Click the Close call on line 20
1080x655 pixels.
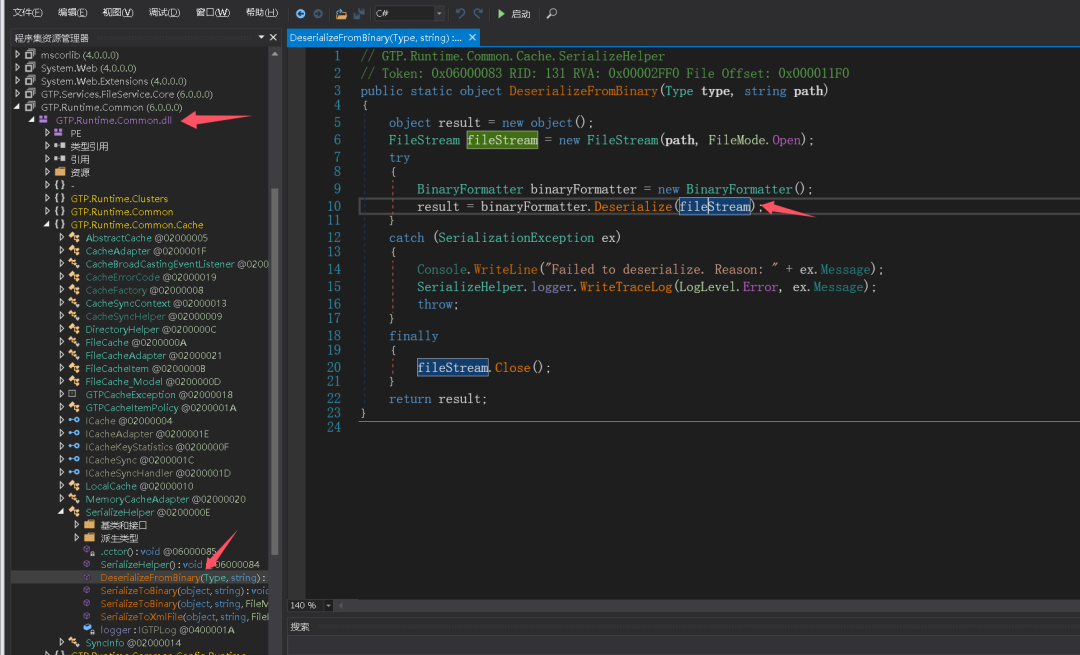click(512, 368)
